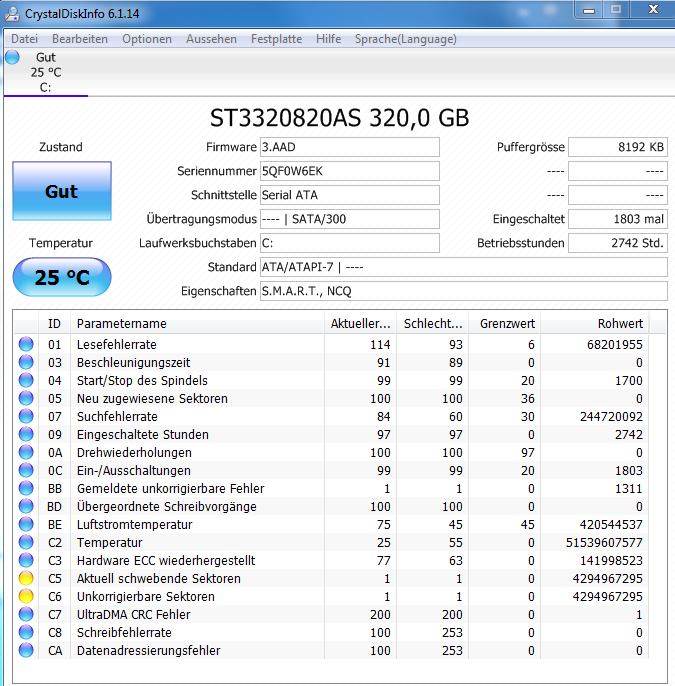Select the Hardware ECC wiederhergestellt text
This screenshot has width=675, height=686.
(x=166, y=560)
